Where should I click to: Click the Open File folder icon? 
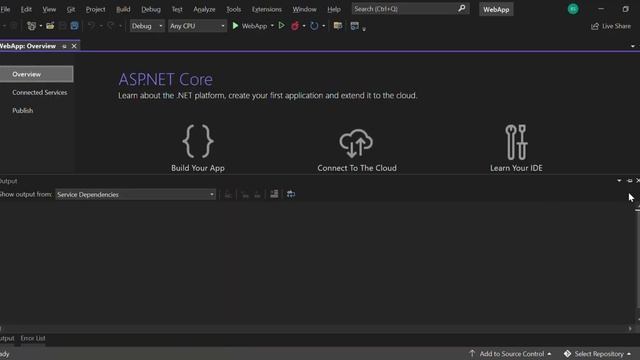50,26
